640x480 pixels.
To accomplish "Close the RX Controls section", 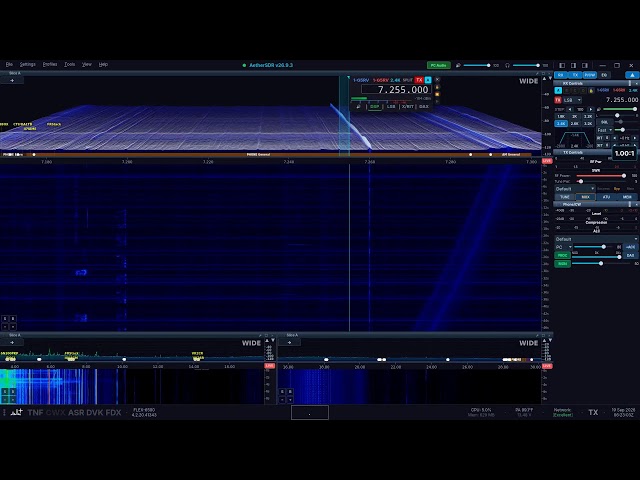I will [x=636, y=83].
